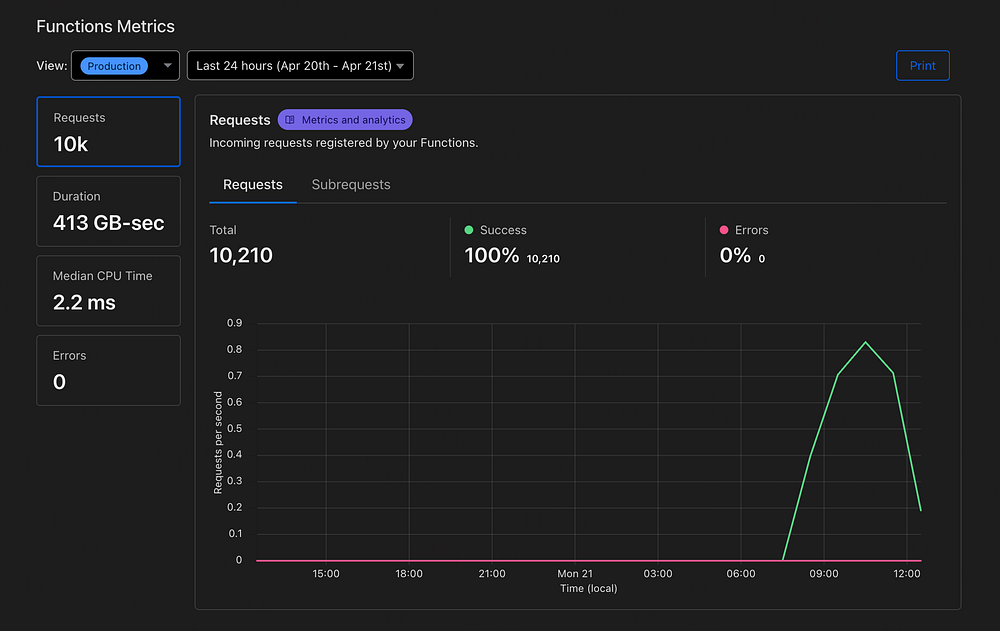Click the Total 10,210 figure
Viewport: 1000px width, 631px height.
(x=241, y=255)
